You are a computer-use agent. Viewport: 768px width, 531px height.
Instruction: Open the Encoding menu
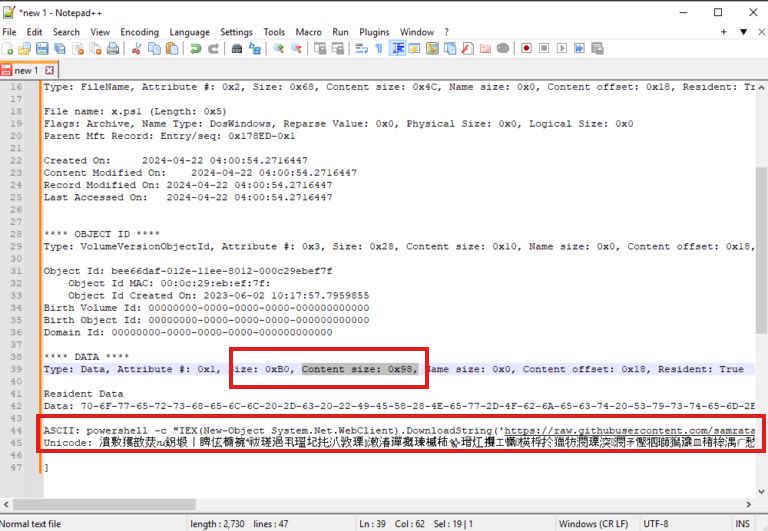pyautogui.click(x=140, y=32)
